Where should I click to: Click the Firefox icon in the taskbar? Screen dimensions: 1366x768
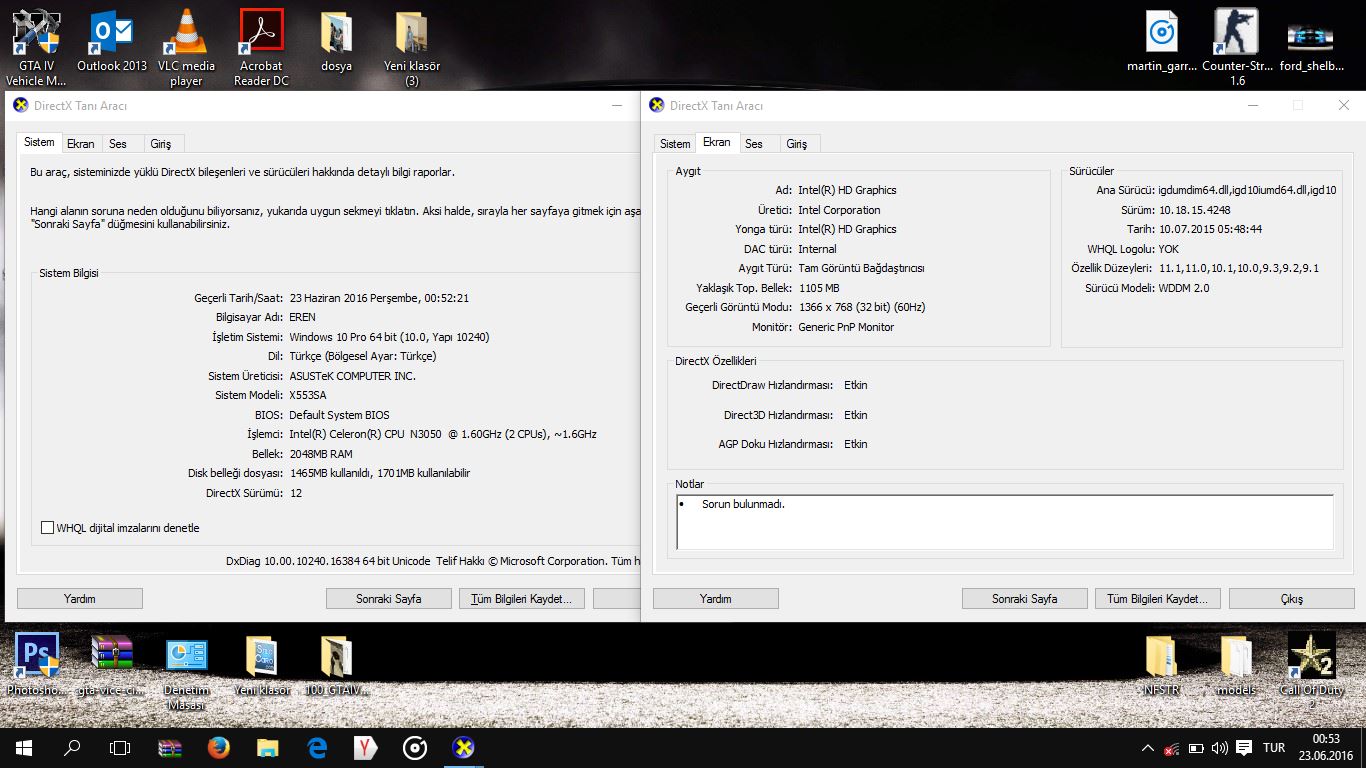[x=219, y=747]
